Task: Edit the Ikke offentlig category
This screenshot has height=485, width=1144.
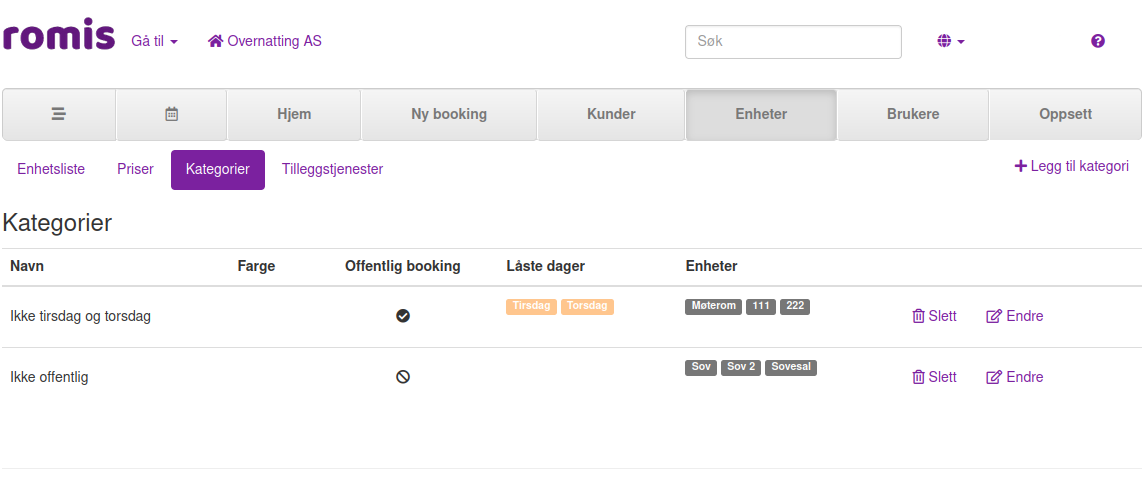Action: (x=1015, y=377)
